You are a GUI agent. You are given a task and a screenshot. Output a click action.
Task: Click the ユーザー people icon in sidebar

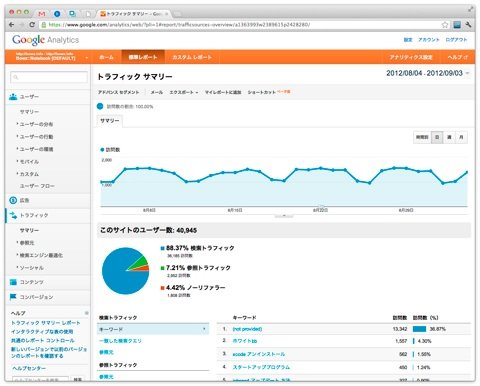coord(13,97)
